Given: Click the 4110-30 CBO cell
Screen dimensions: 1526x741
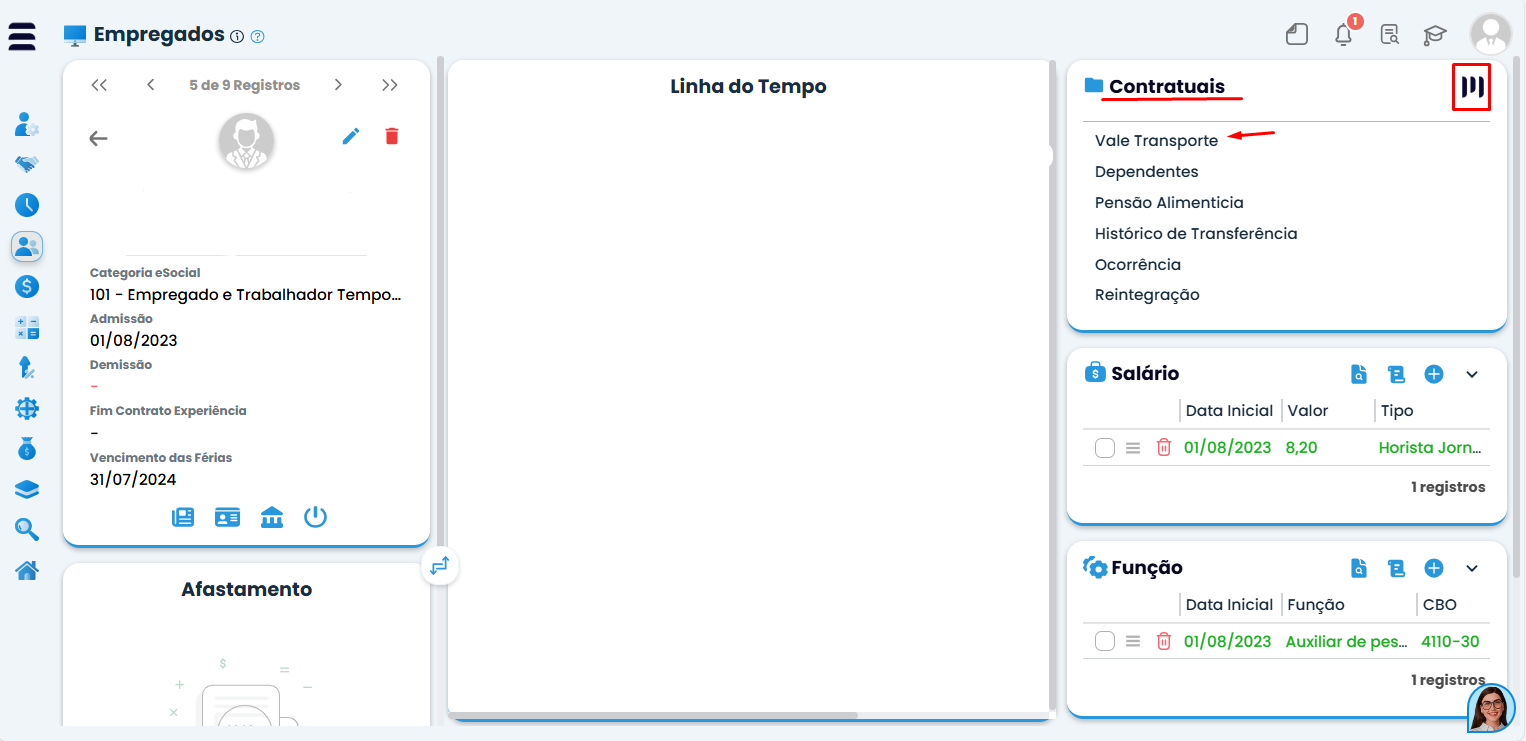Looking at the screenshot, I should pyautogui.click(x=1450, y=642).
